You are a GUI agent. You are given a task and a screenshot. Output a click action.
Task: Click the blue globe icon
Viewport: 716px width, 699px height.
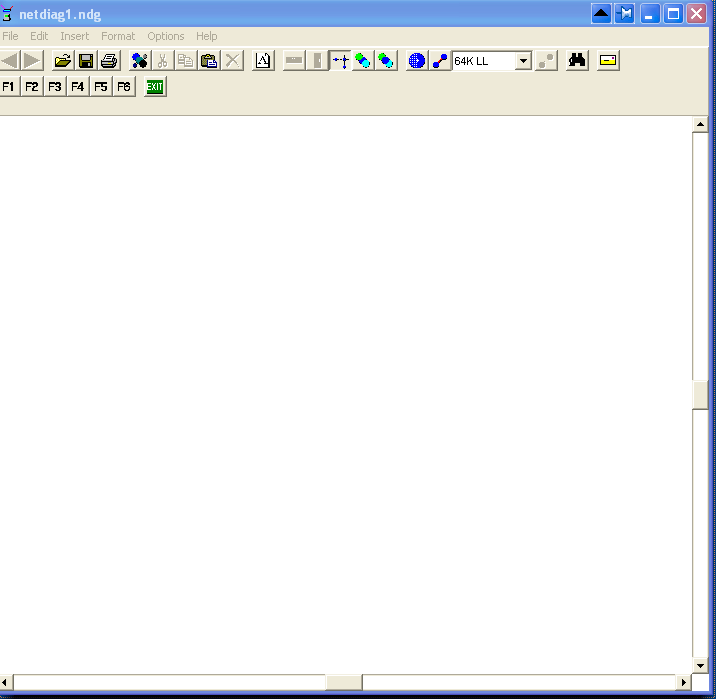(x=417, y=60)
